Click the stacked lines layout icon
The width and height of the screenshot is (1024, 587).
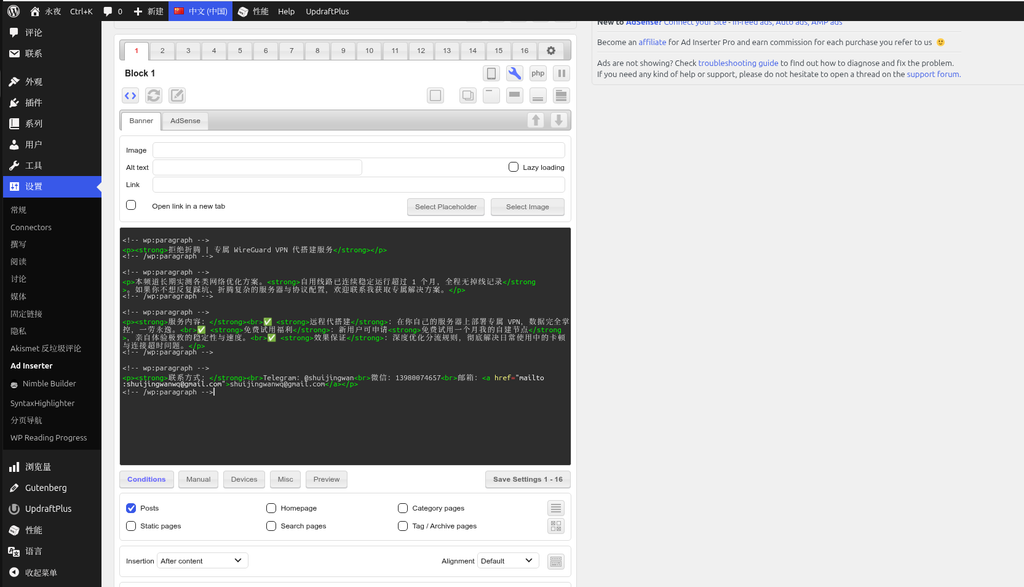click(561, 95)
